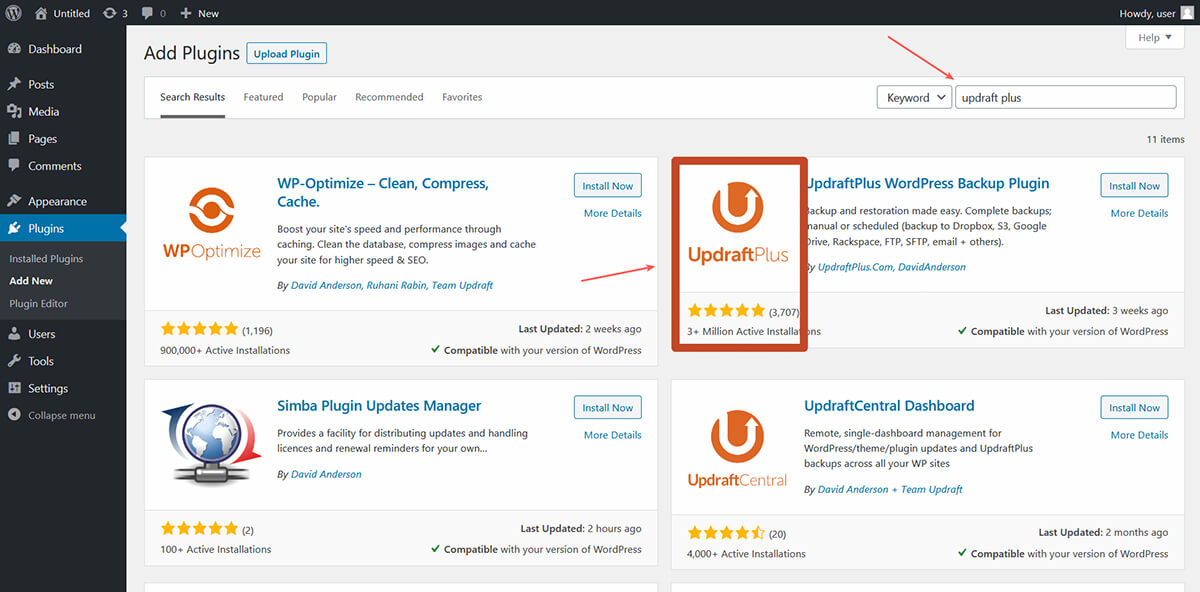Open the updates indicator showing 3
This screenshot has height=592, width=1200.
point(115,13)
